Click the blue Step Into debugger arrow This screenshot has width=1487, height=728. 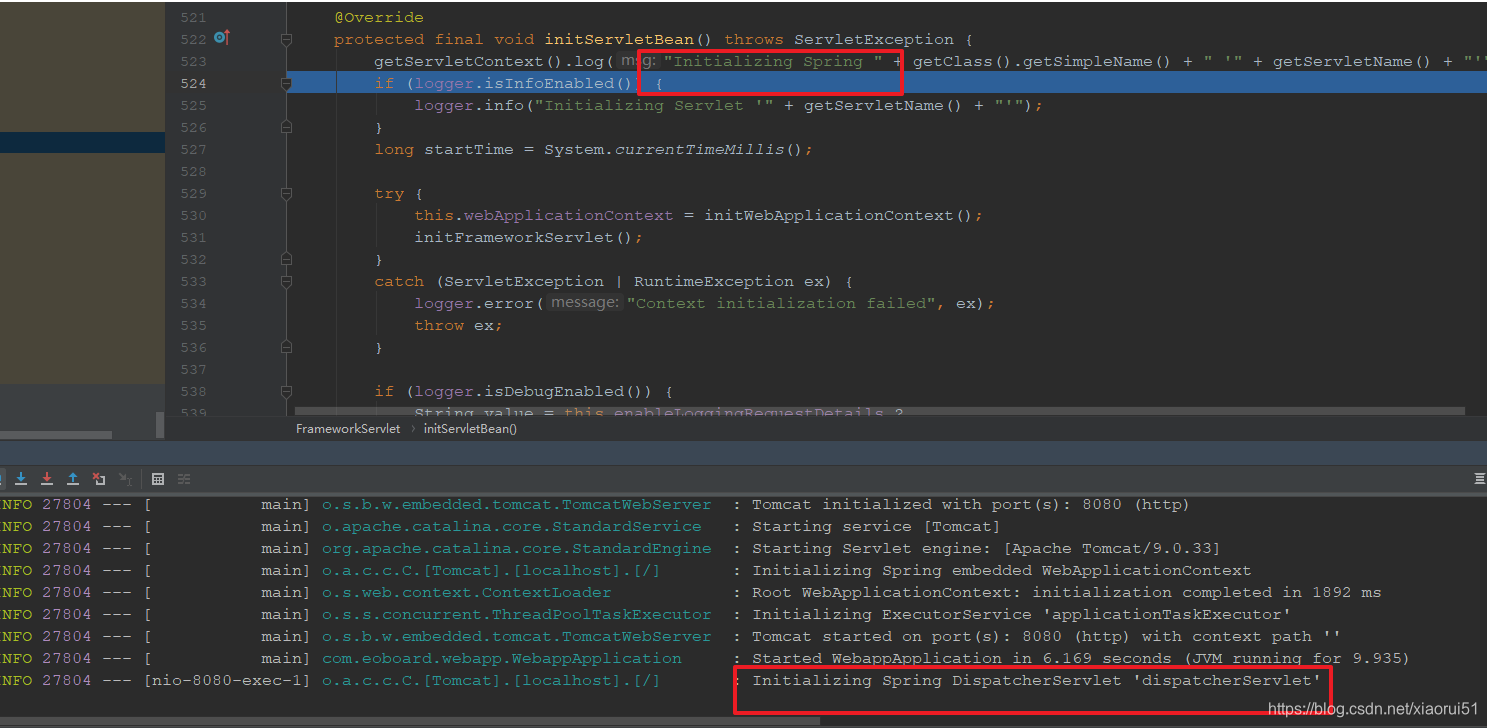click(21, 479)
